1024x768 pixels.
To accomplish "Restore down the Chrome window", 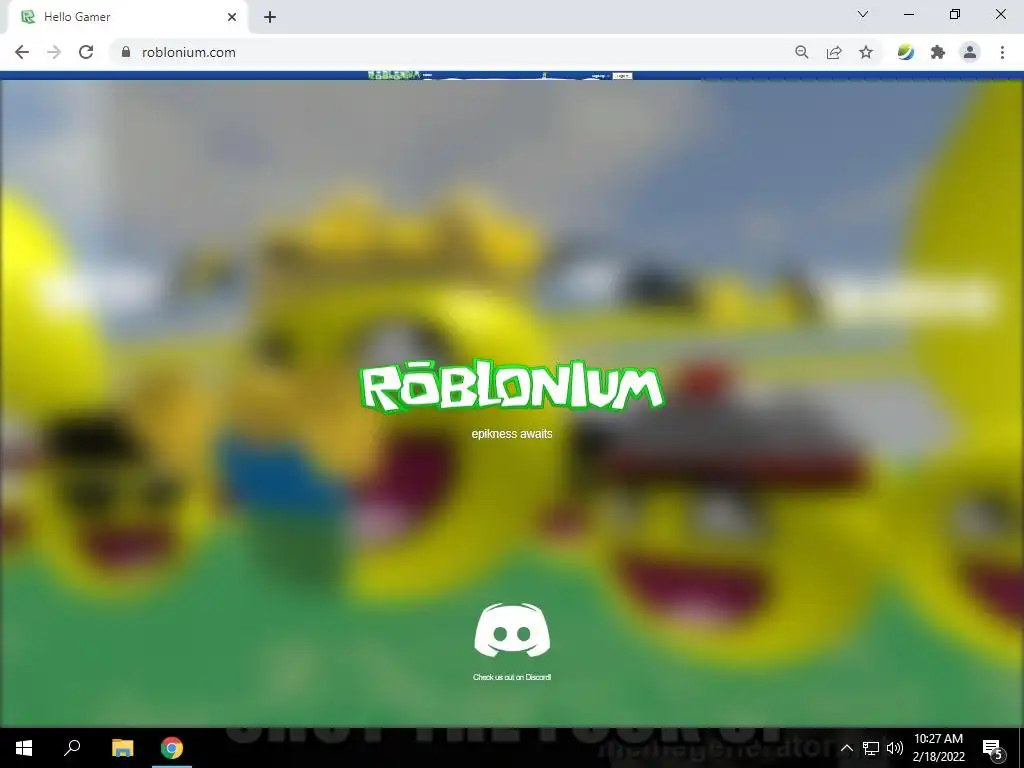I will [955, 14].
